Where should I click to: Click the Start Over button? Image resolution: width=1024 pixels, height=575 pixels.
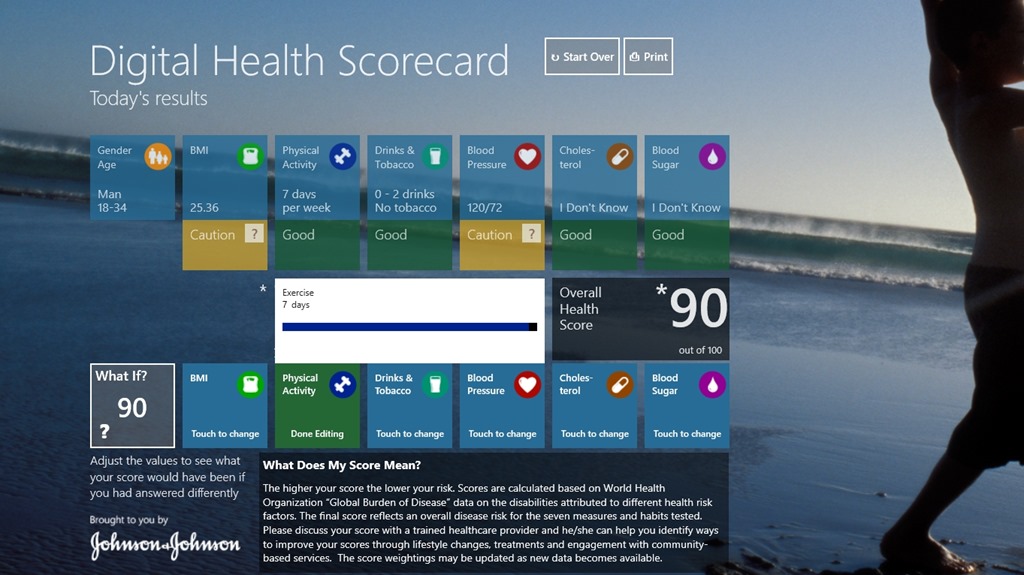582,56
